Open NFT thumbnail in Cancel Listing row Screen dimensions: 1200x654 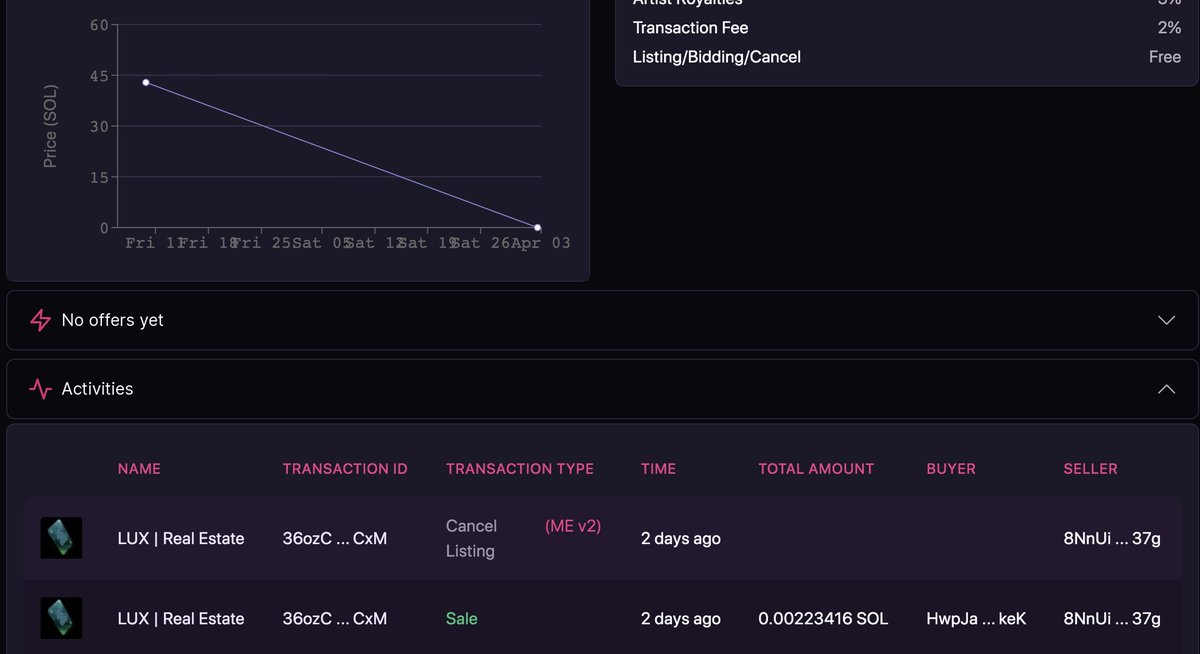tap(61, 538)
